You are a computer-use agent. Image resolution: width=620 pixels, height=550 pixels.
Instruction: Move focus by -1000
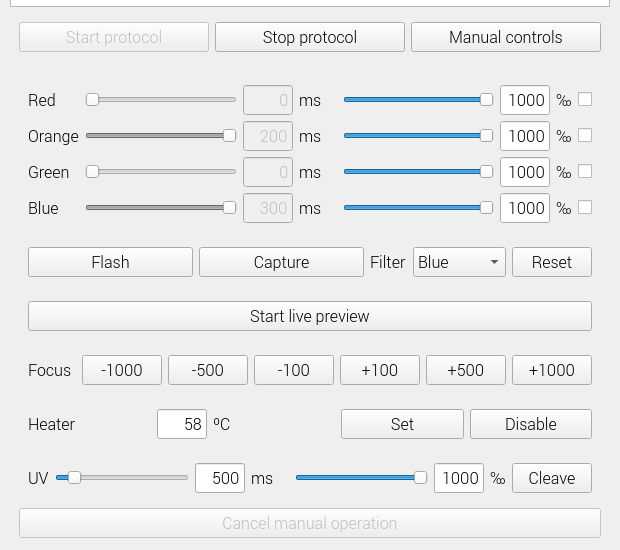coord(122,370)
